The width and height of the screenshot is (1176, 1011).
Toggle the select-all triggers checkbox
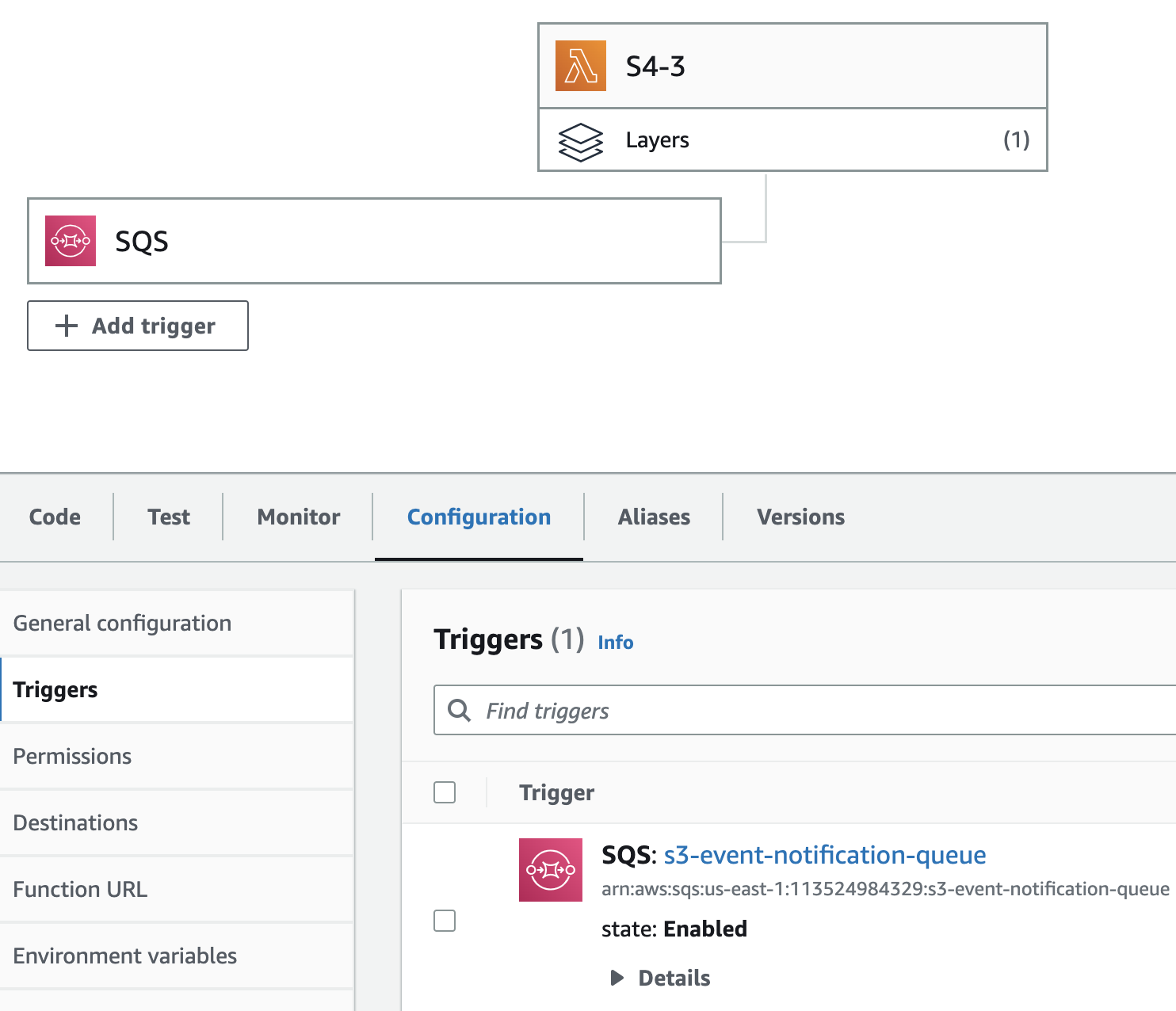(445, 792)
